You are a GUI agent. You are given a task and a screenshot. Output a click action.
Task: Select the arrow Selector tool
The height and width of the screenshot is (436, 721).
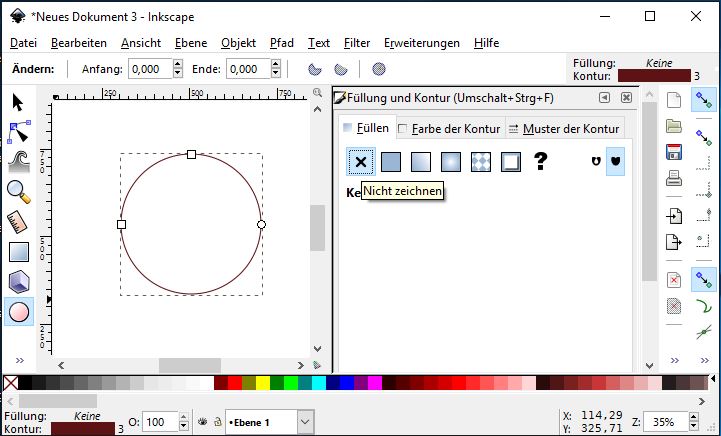pyautogui.click(x=18, y=103)
